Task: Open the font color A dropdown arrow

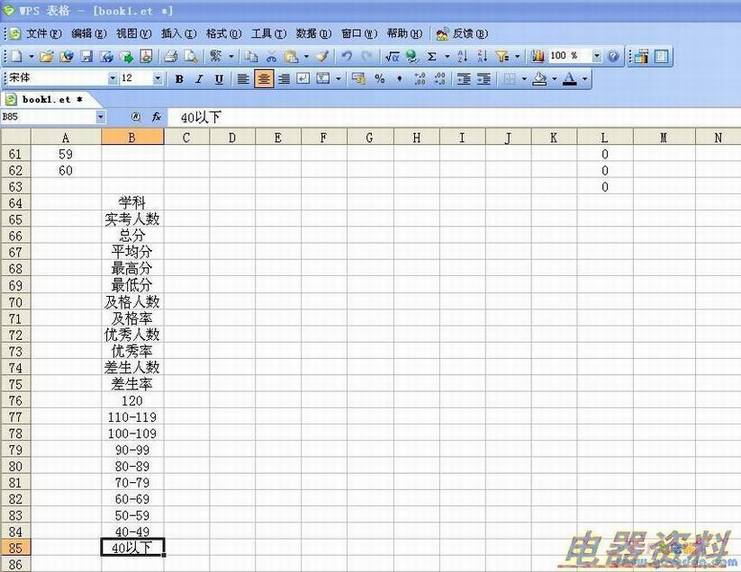Action: [x=585, y=79]
